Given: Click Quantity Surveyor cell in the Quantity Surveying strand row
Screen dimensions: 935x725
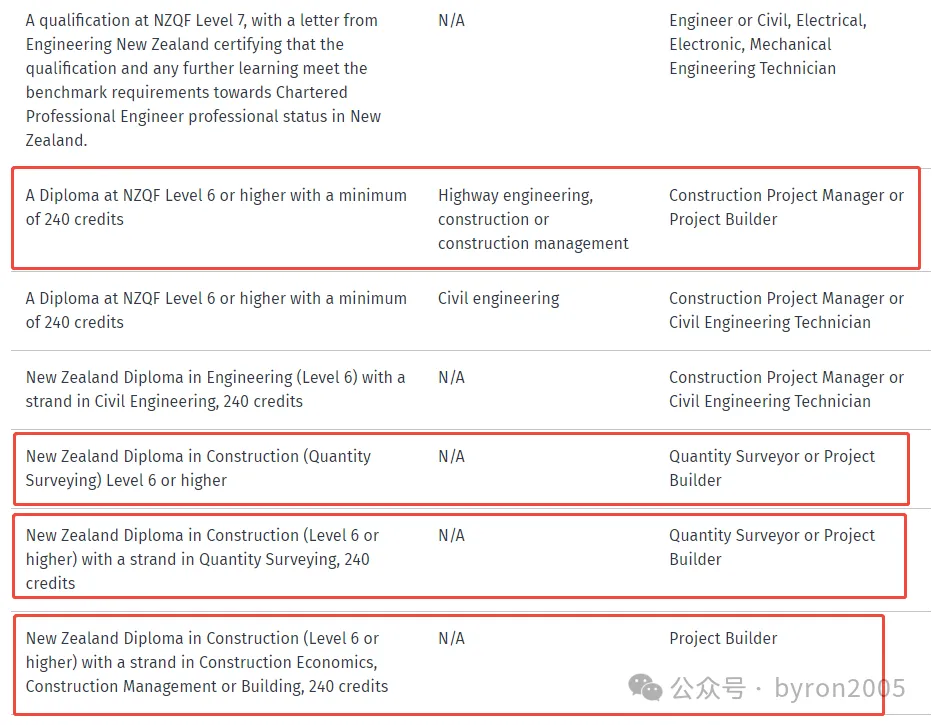Looking at the screenshot, I should pos(771,547).
